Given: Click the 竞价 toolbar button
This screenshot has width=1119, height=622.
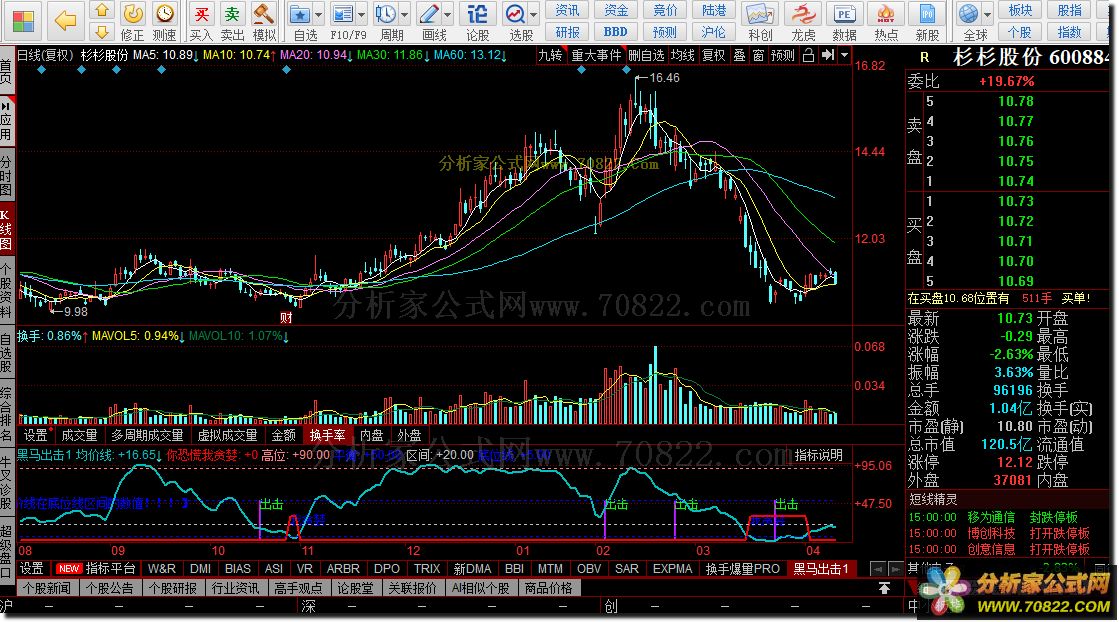Looking at the screenshot, I should coord(664,10).
